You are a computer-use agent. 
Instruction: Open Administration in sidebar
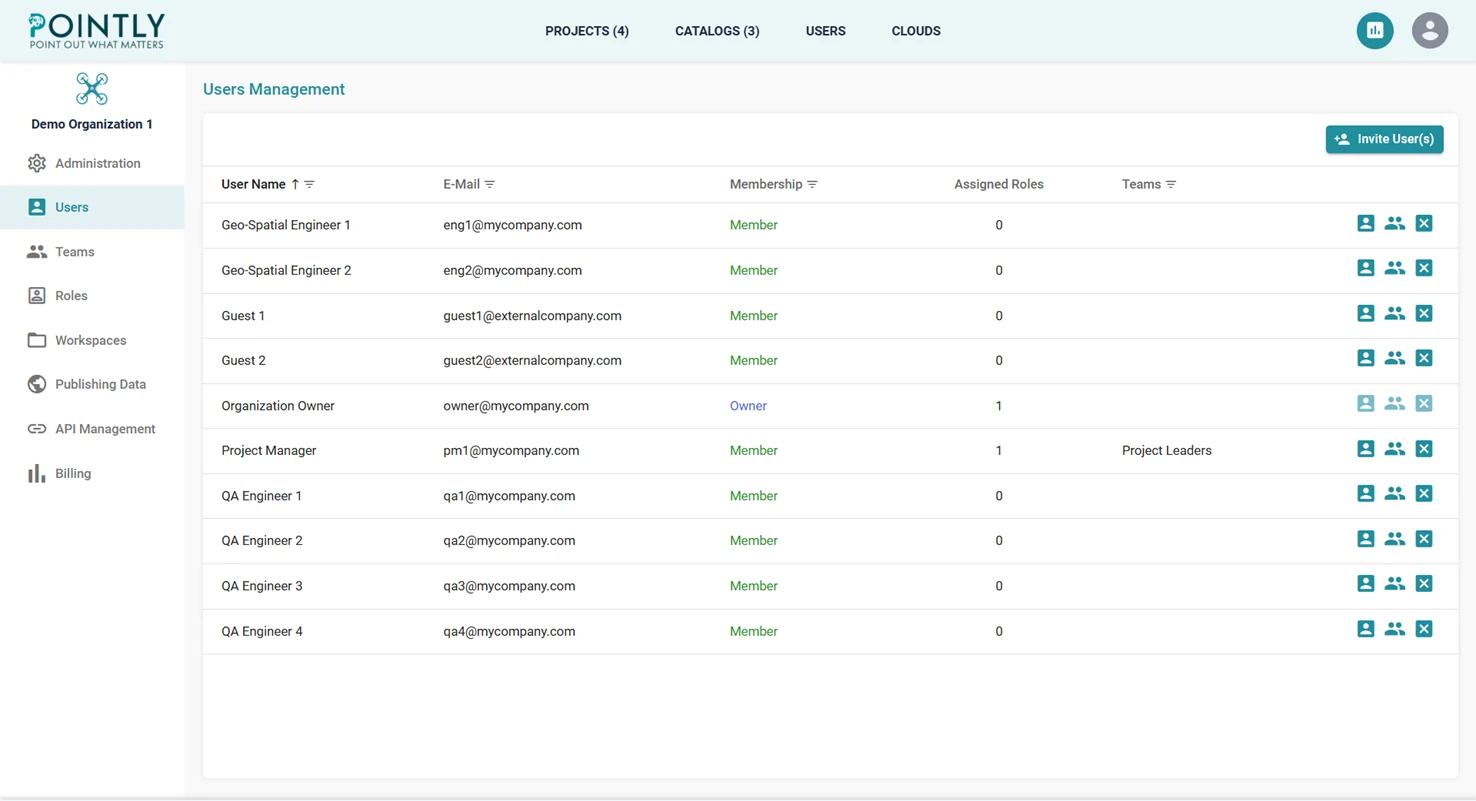(92, 163)
